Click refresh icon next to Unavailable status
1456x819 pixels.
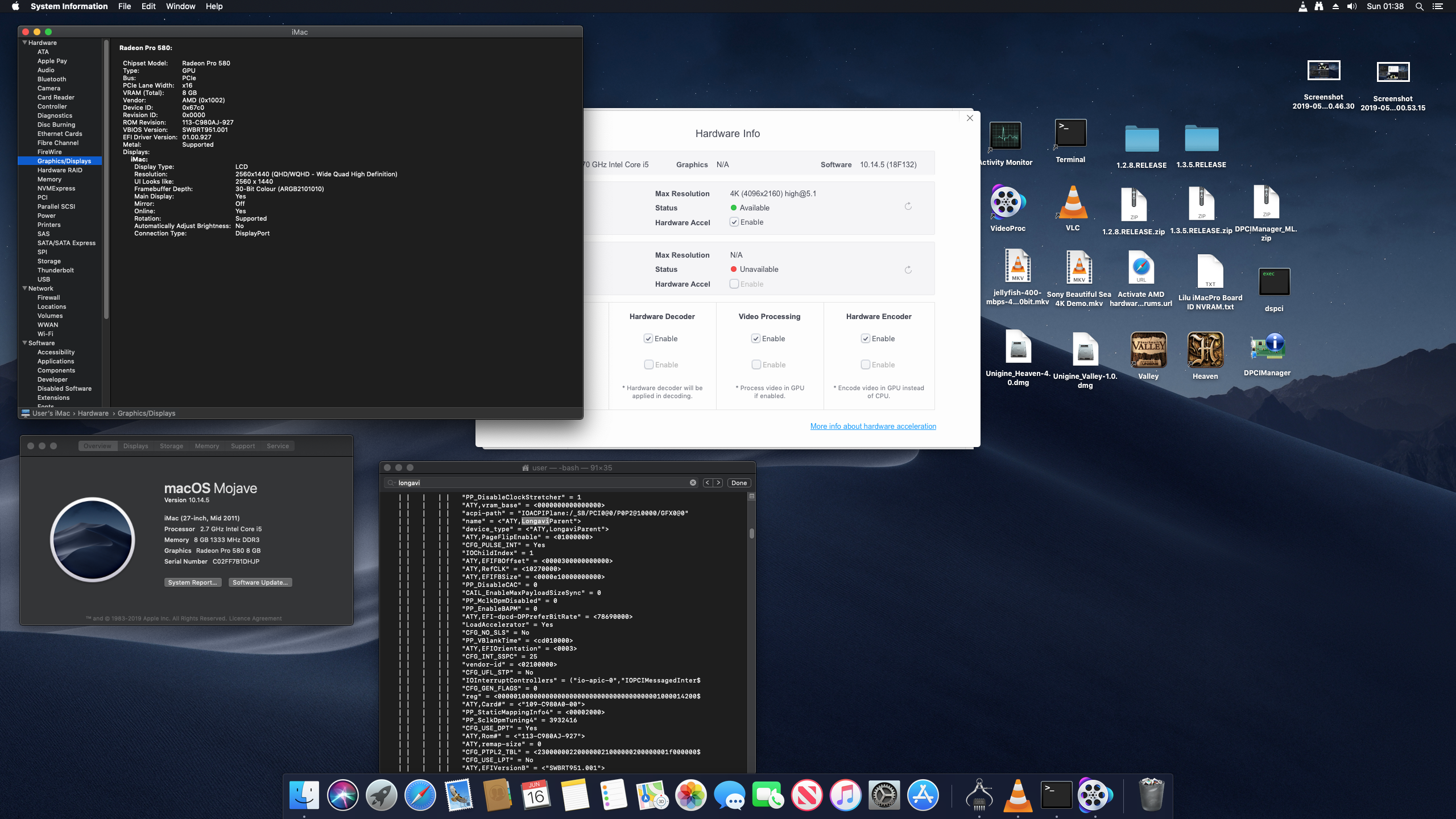(x=908, y=270)
